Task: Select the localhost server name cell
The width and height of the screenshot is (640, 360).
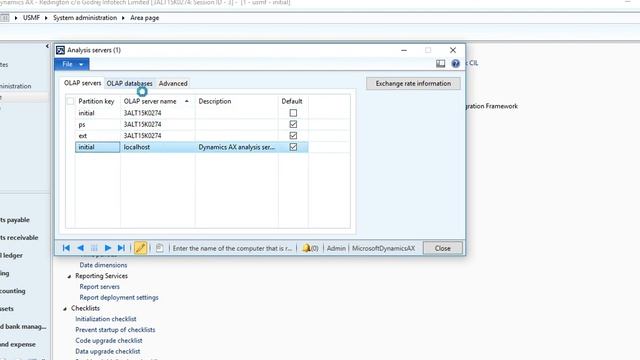Action: point(158,147)
